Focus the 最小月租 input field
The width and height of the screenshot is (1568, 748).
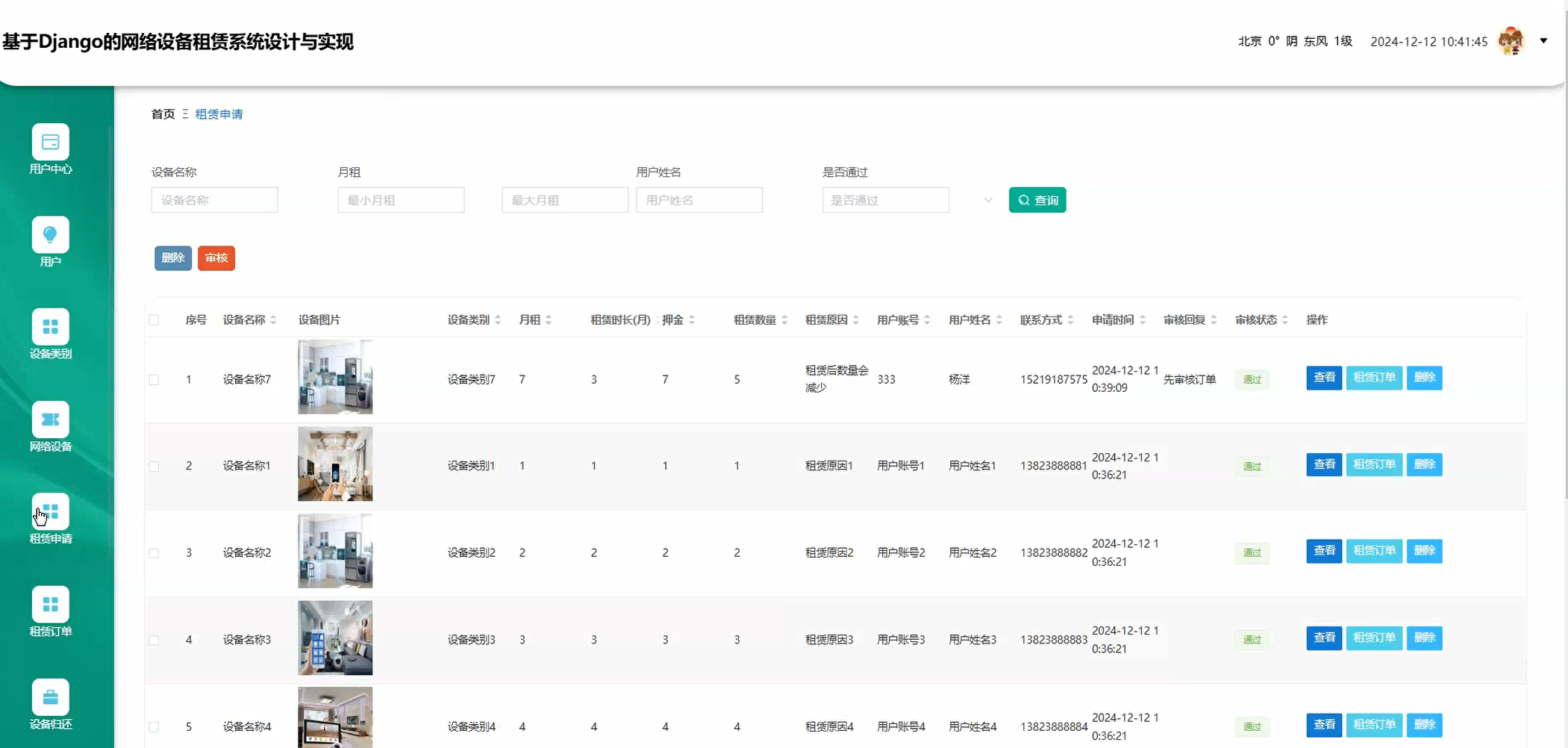(401, 200)
